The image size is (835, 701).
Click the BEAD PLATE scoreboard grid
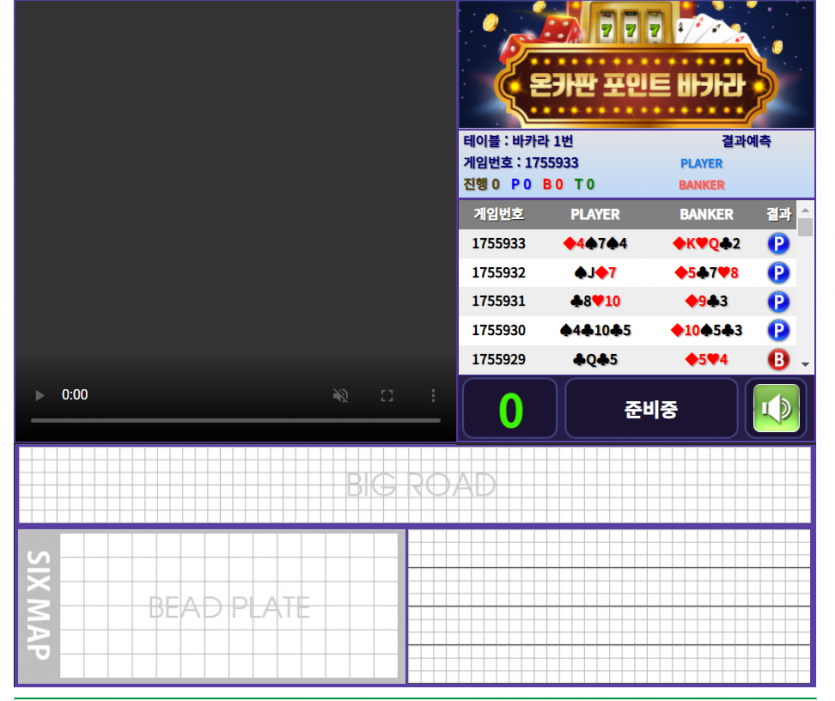(229, 606)
